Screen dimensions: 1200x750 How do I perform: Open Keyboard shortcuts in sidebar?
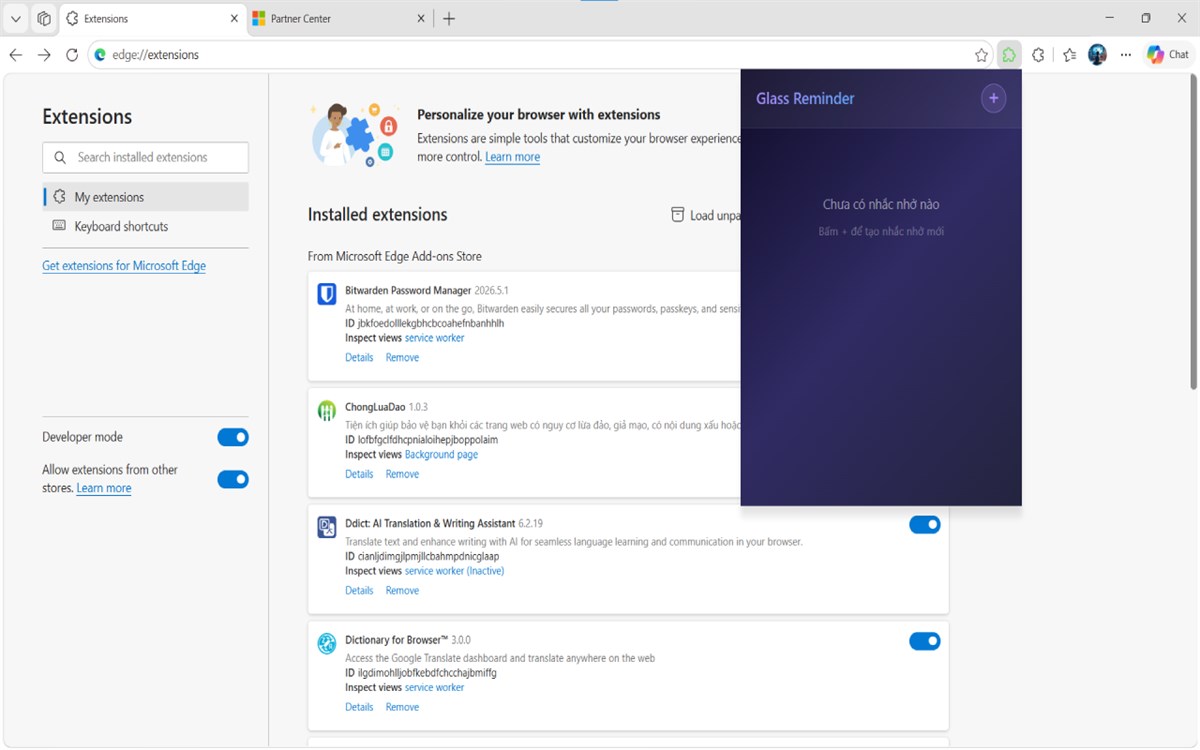[x=146, y=226]
